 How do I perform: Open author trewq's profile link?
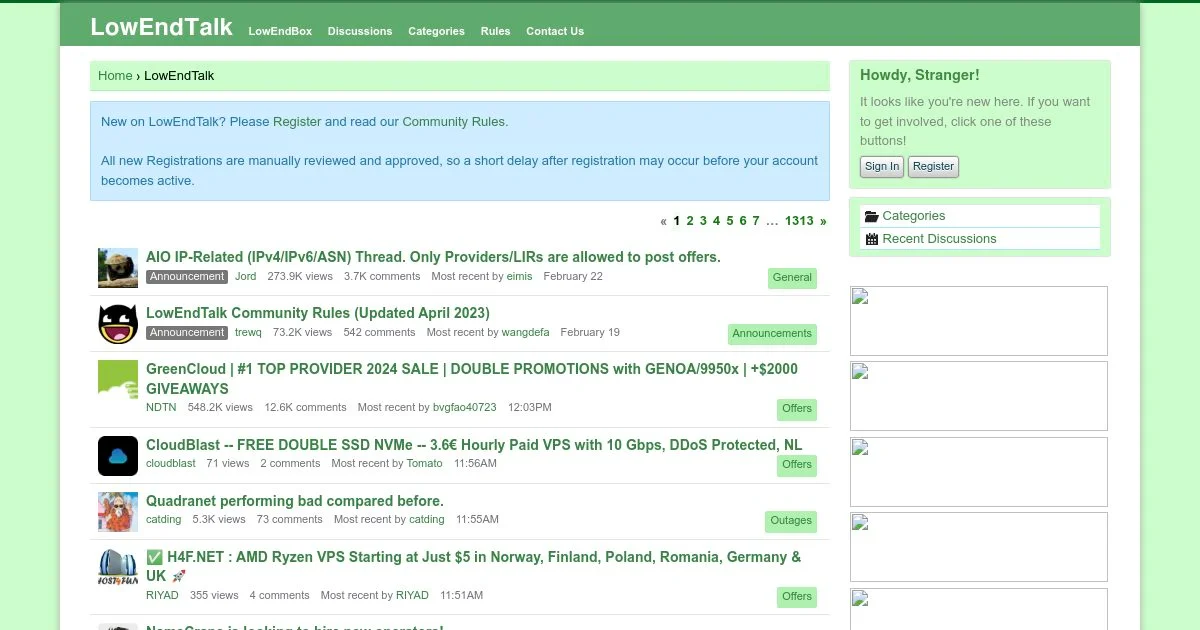pos(248,333)
